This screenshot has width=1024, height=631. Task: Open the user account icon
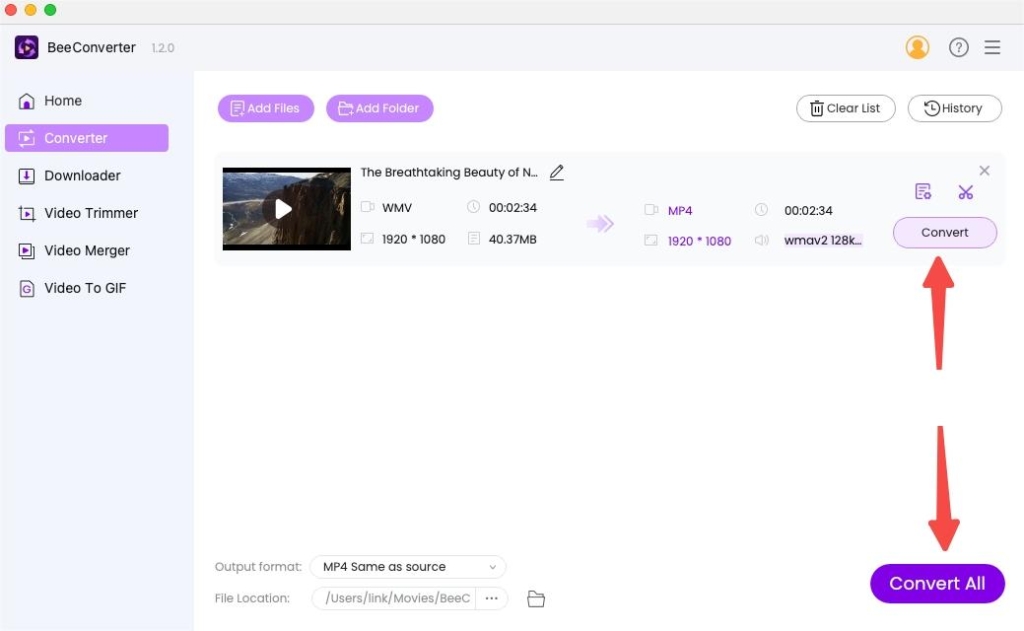point(917,47)
